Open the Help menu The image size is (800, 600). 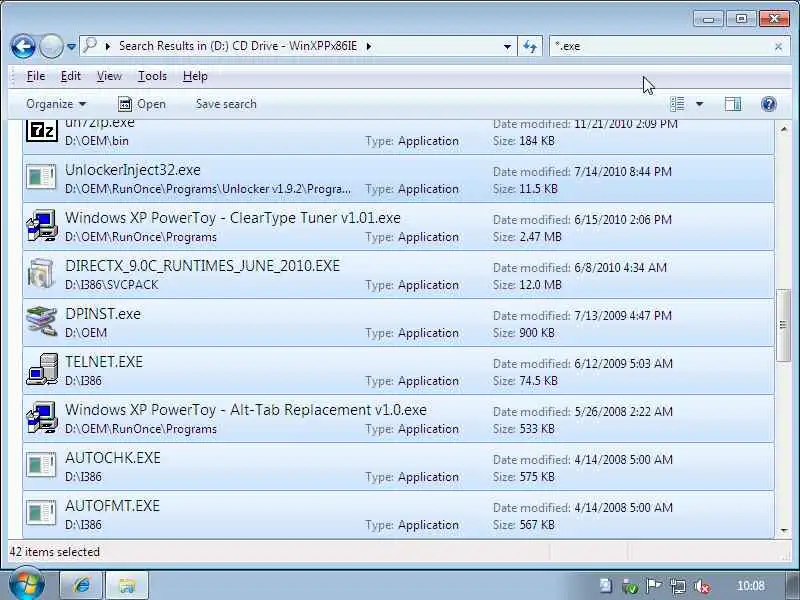click(195, 76)
